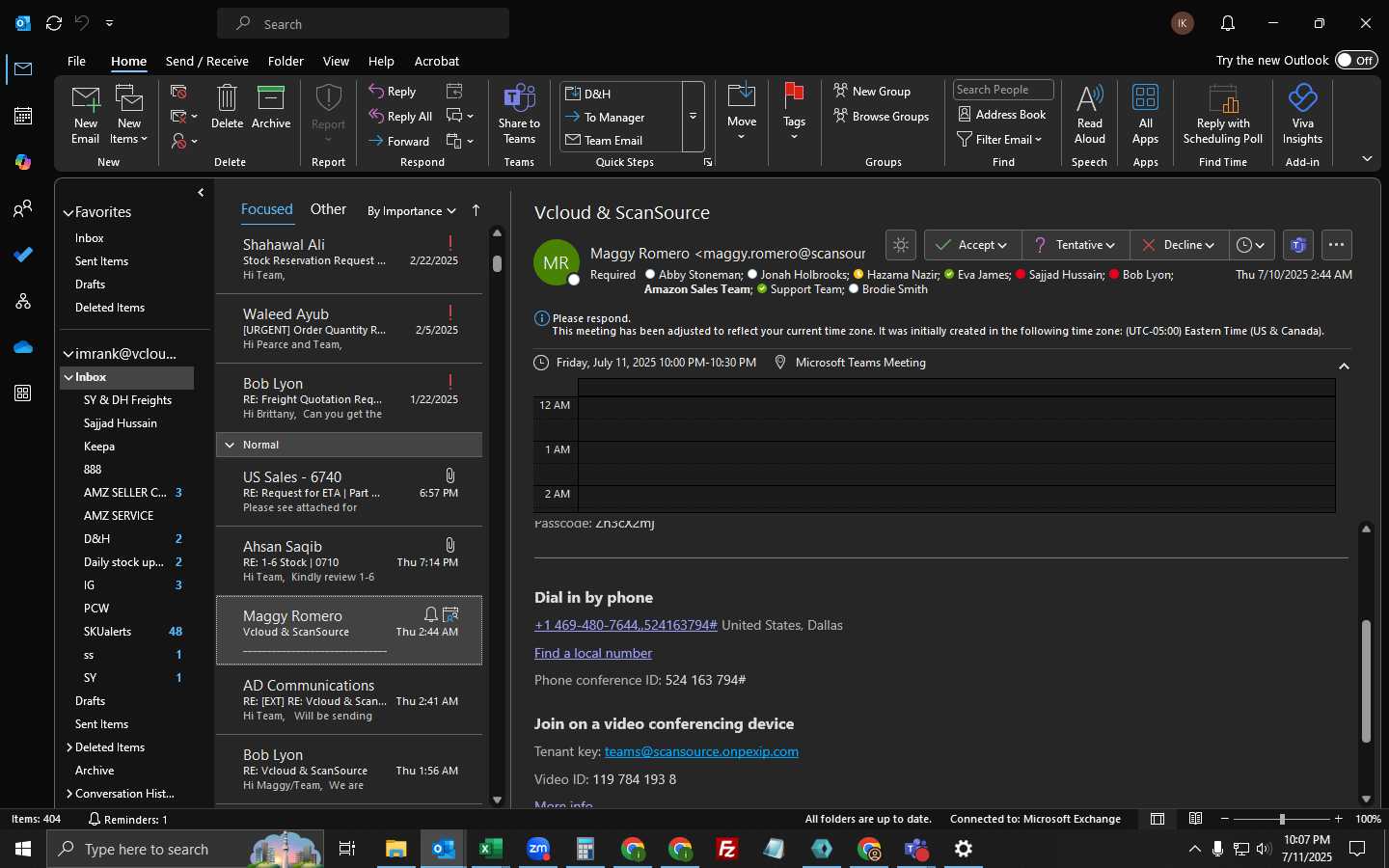This screenshot has height=868, width=1389.
Task: Collapse the folder pane arrow
Action: coord(201,193)
